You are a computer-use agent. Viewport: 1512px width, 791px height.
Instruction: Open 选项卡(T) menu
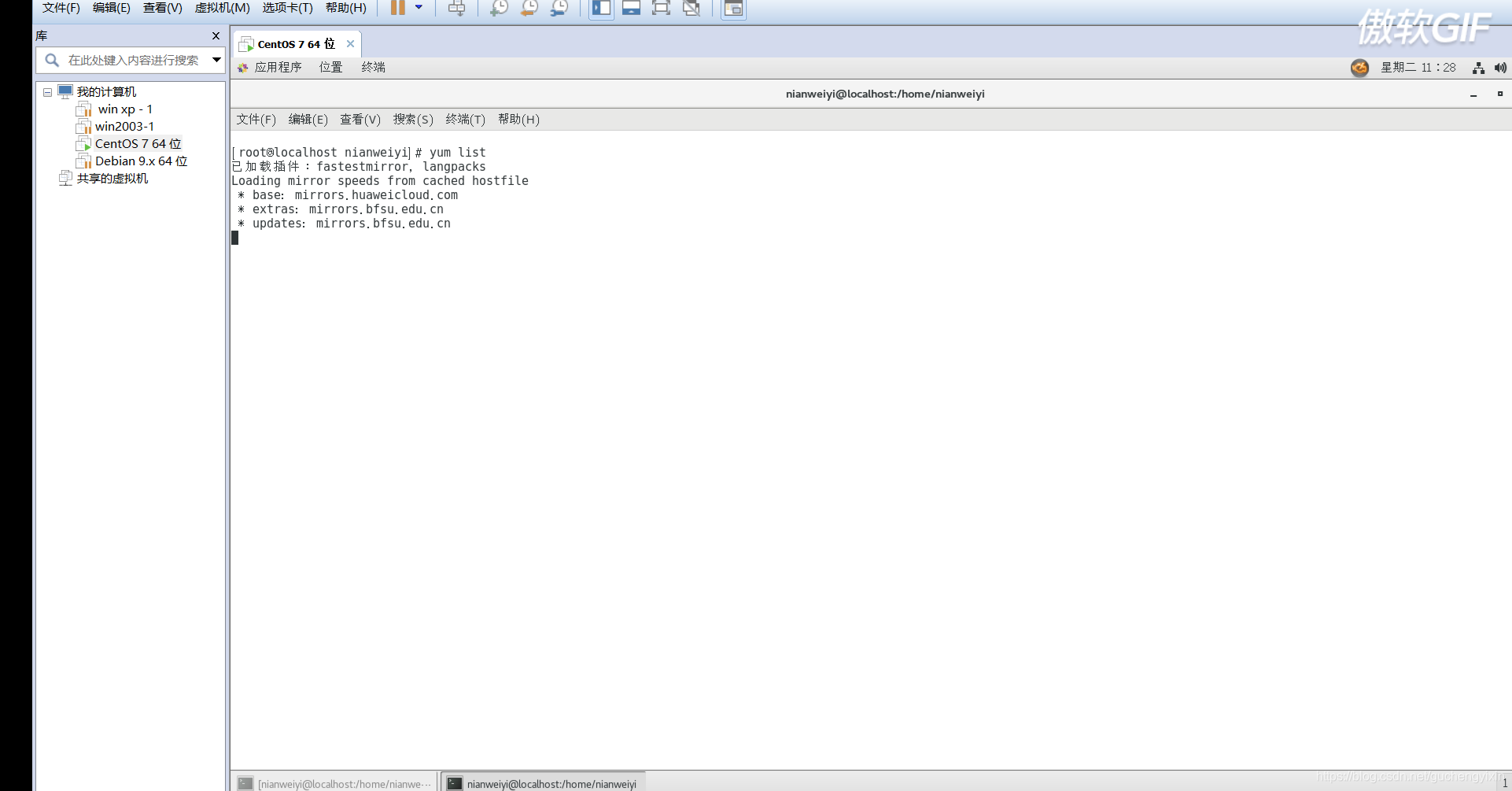287,8
